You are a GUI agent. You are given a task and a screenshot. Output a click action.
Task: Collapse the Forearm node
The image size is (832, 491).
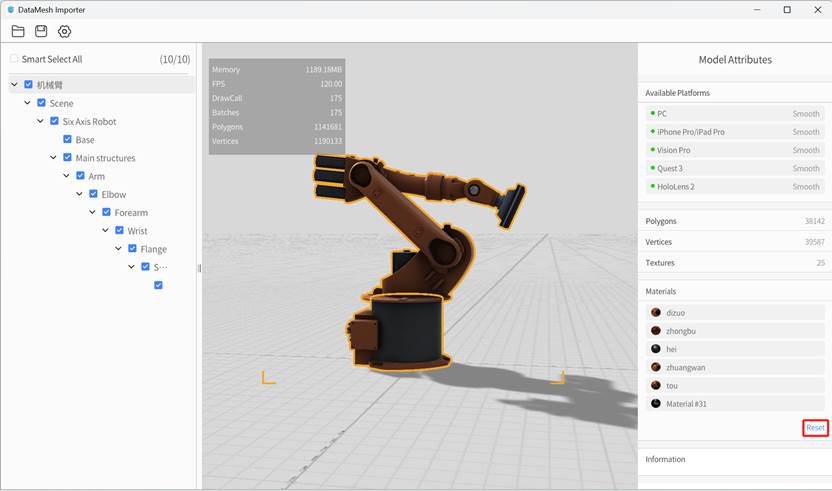92,212
